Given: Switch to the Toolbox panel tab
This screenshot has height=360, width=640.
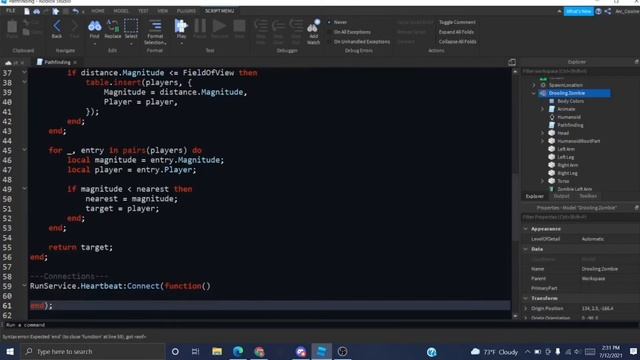Looking at the screenshot, I should point(588,196).
